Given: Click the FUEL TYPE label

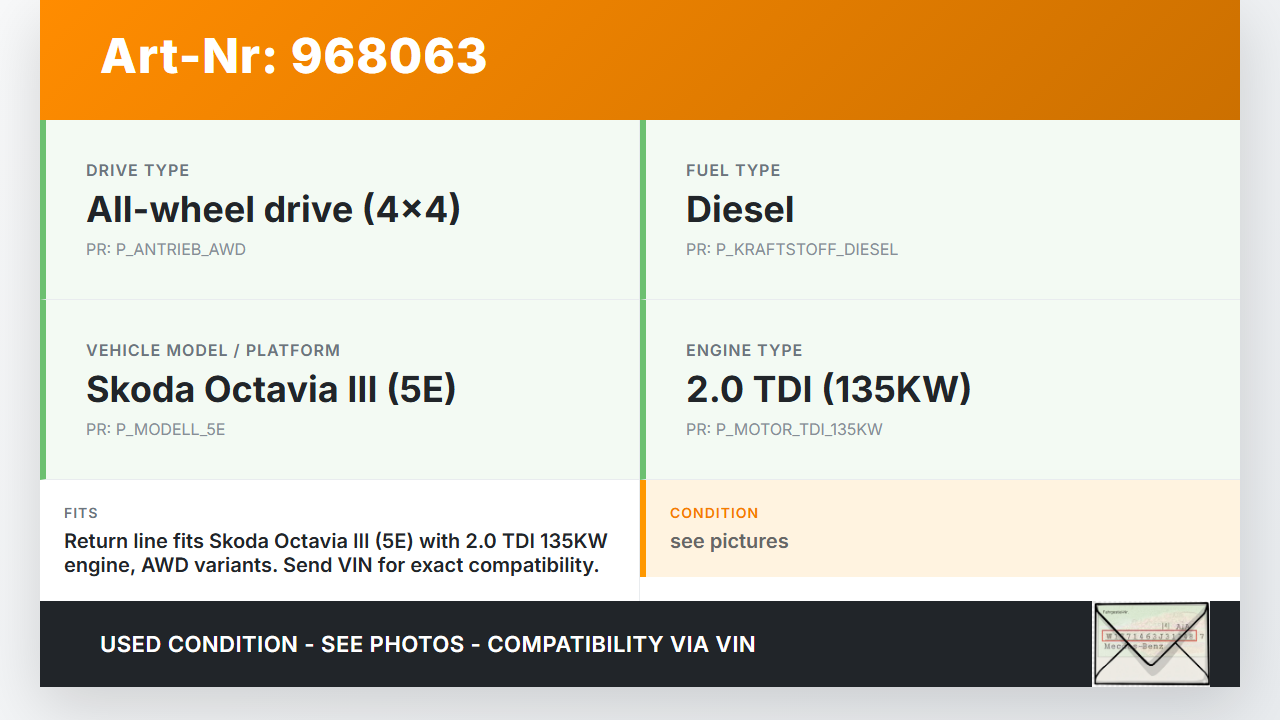Looking at the screenshot, I should pyautogui.click(x=733, y=170).
